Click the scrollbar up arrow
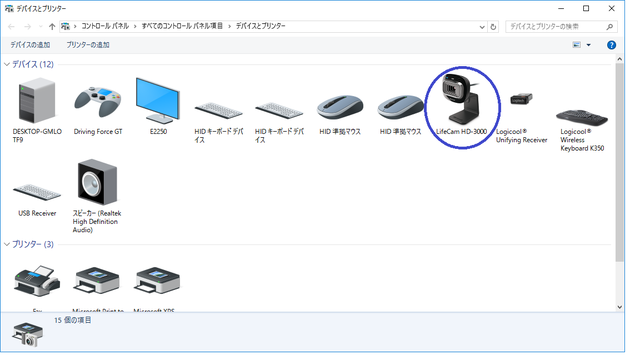 620,59
